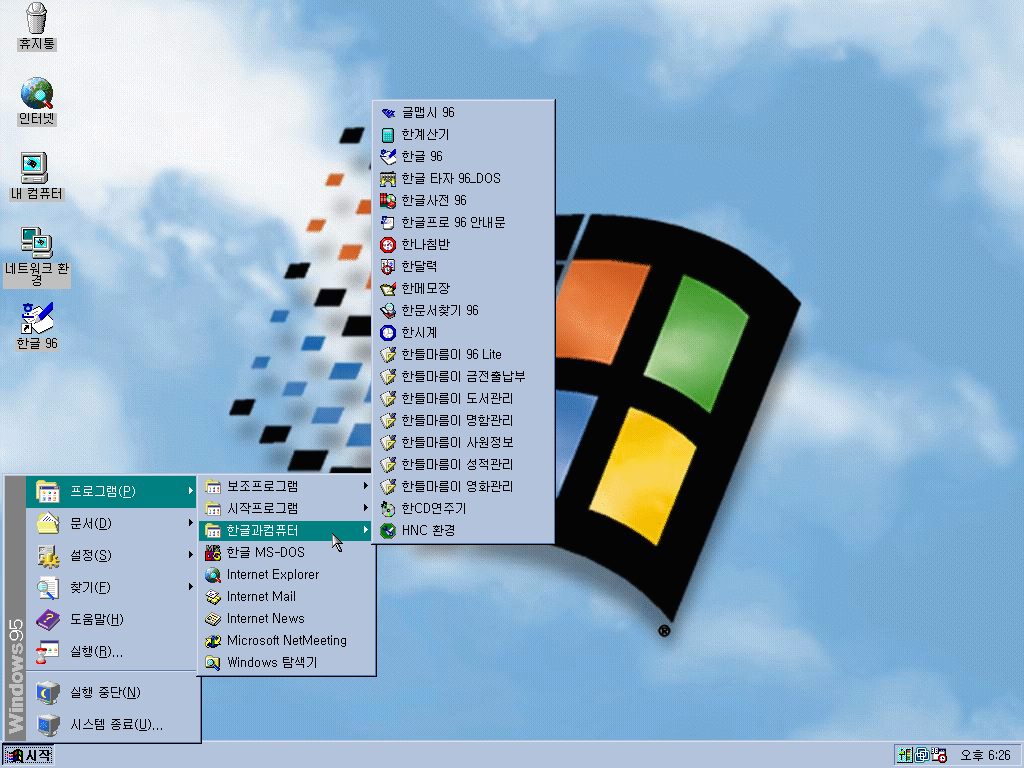This screenshot has width=1024, height=768.
Task: Click the 한CD연주기 CD player icon
Action: 388,509
